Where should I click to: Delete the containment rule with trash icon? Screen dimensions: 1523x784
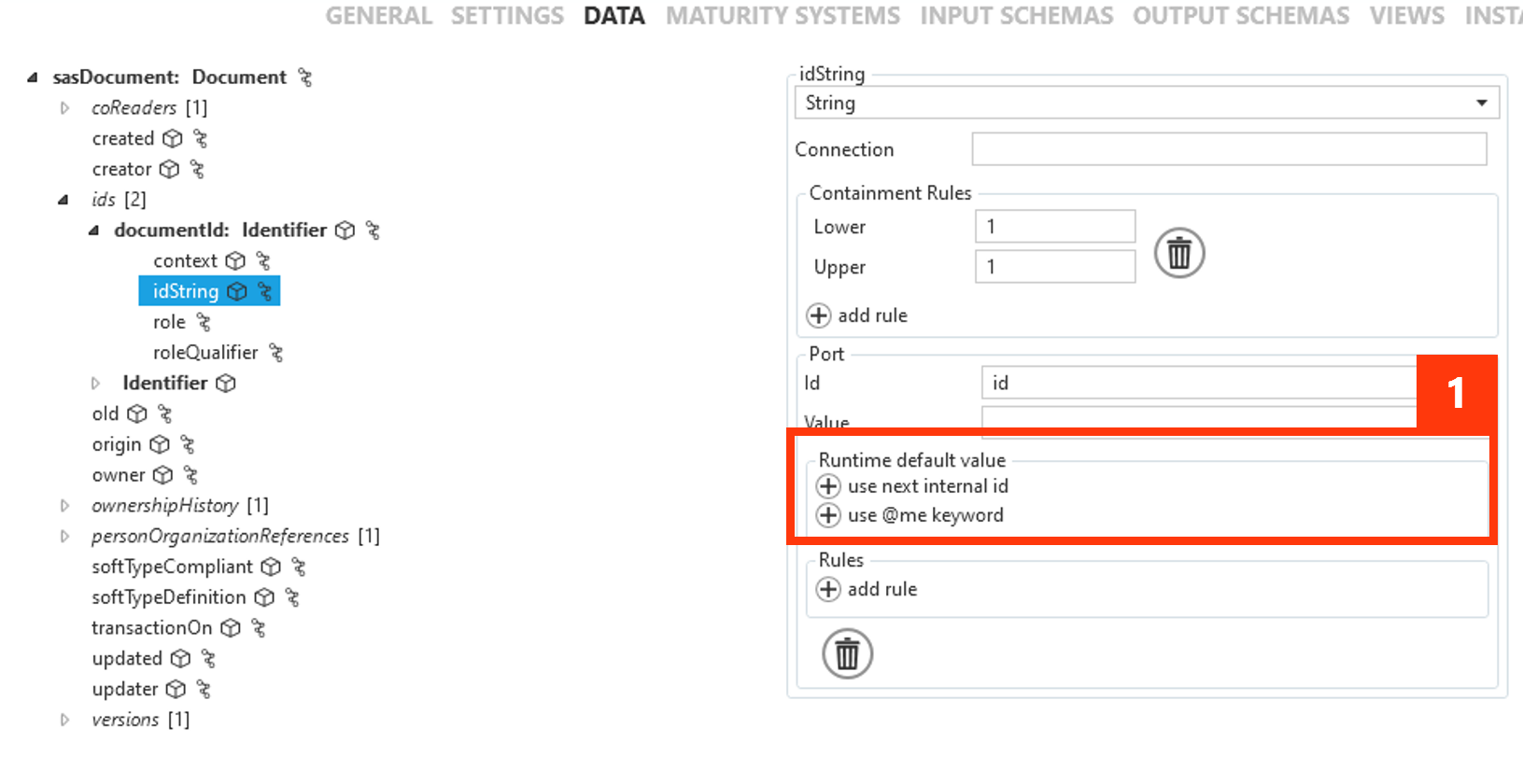click(x=1179, y=253)
